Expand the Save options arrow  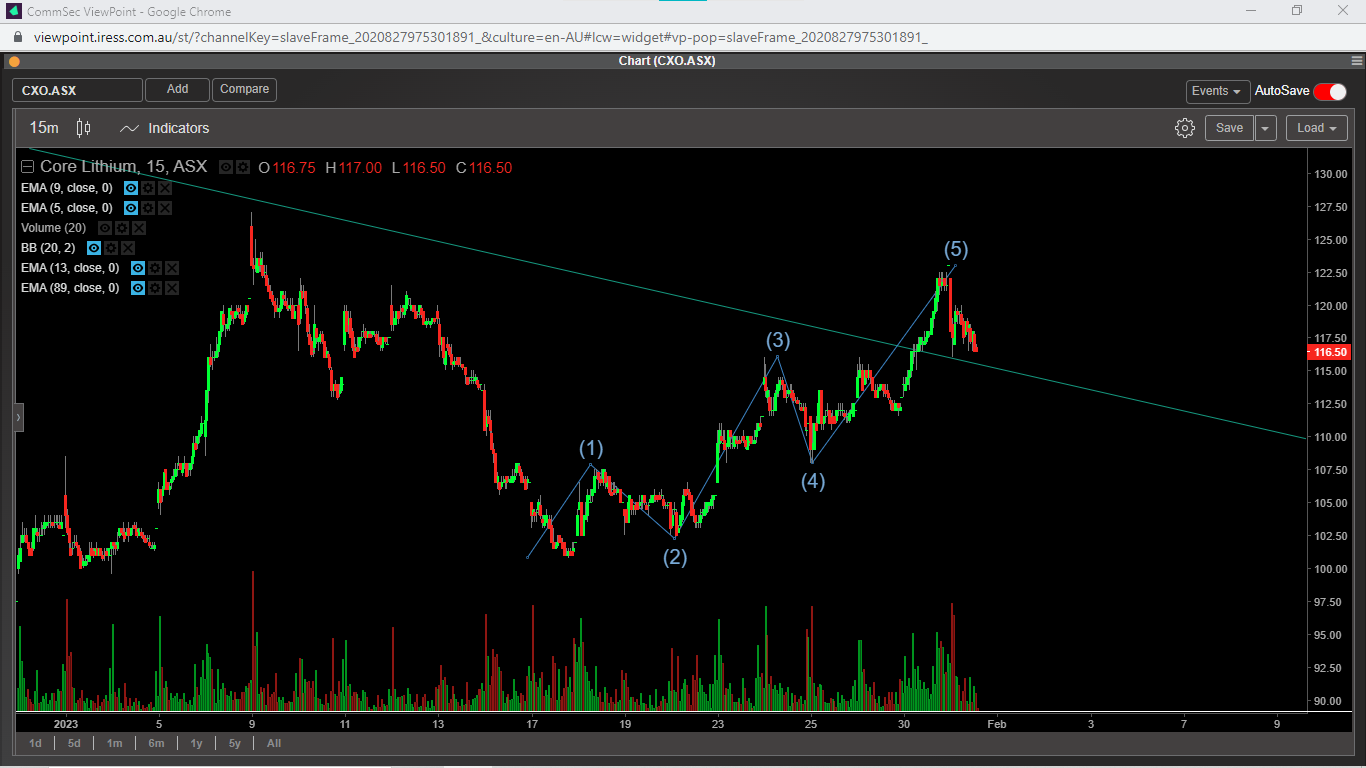pos(1267,128)
